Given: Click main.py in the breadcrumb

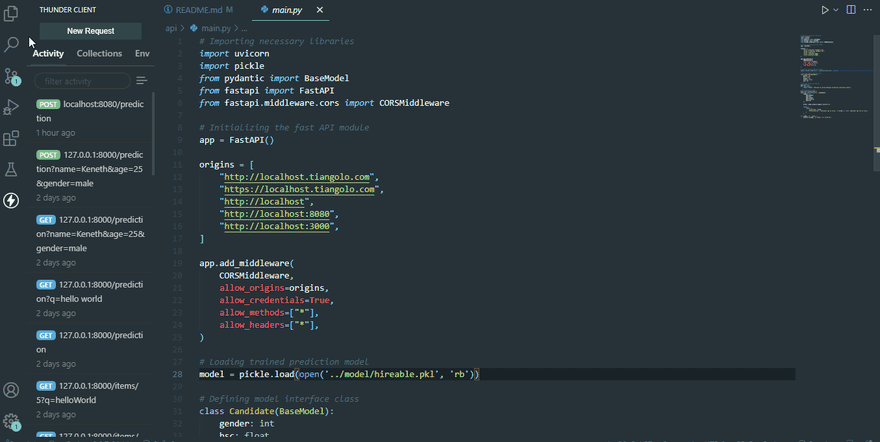Looking at the screenshot, I should [216, 28].
